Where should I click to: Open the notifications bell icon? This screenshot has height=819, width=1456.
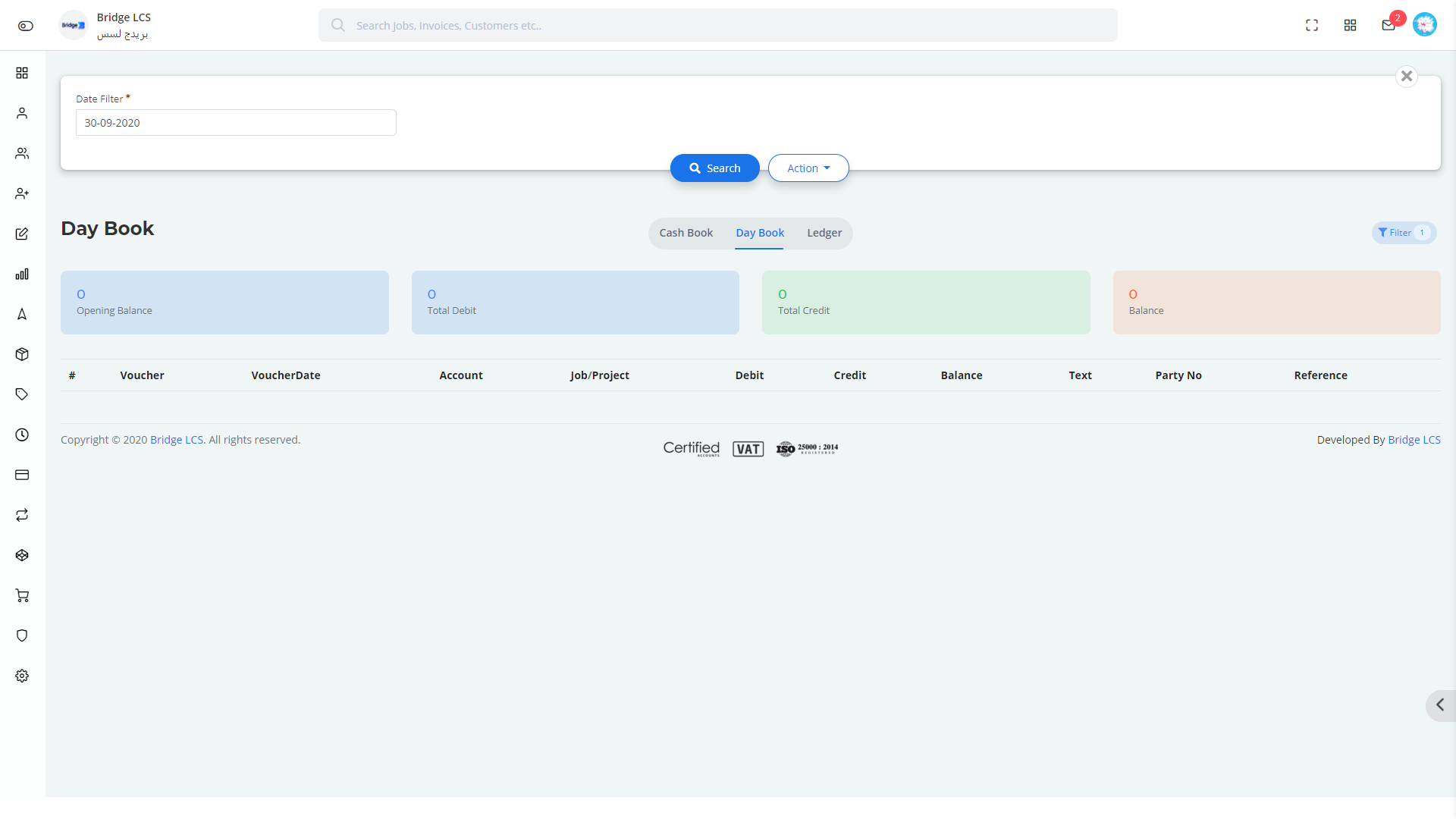pos(1388,24)
